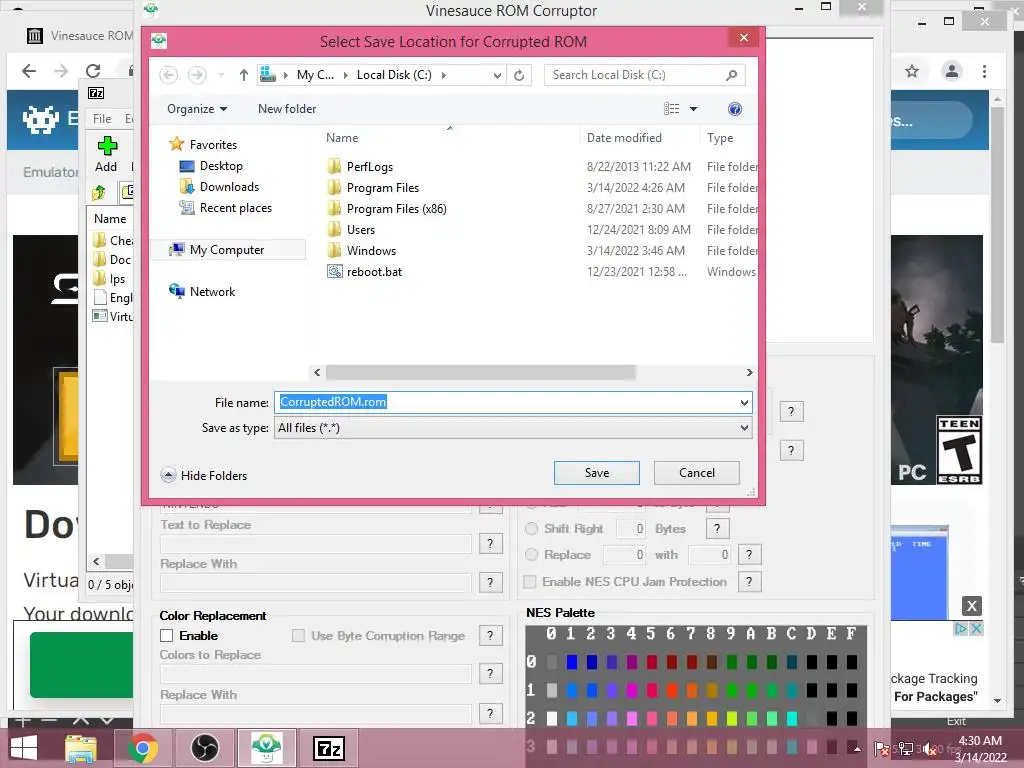1024x768 pixels.
Task: Select the PerfLogs folder
Action: [370, 167]
